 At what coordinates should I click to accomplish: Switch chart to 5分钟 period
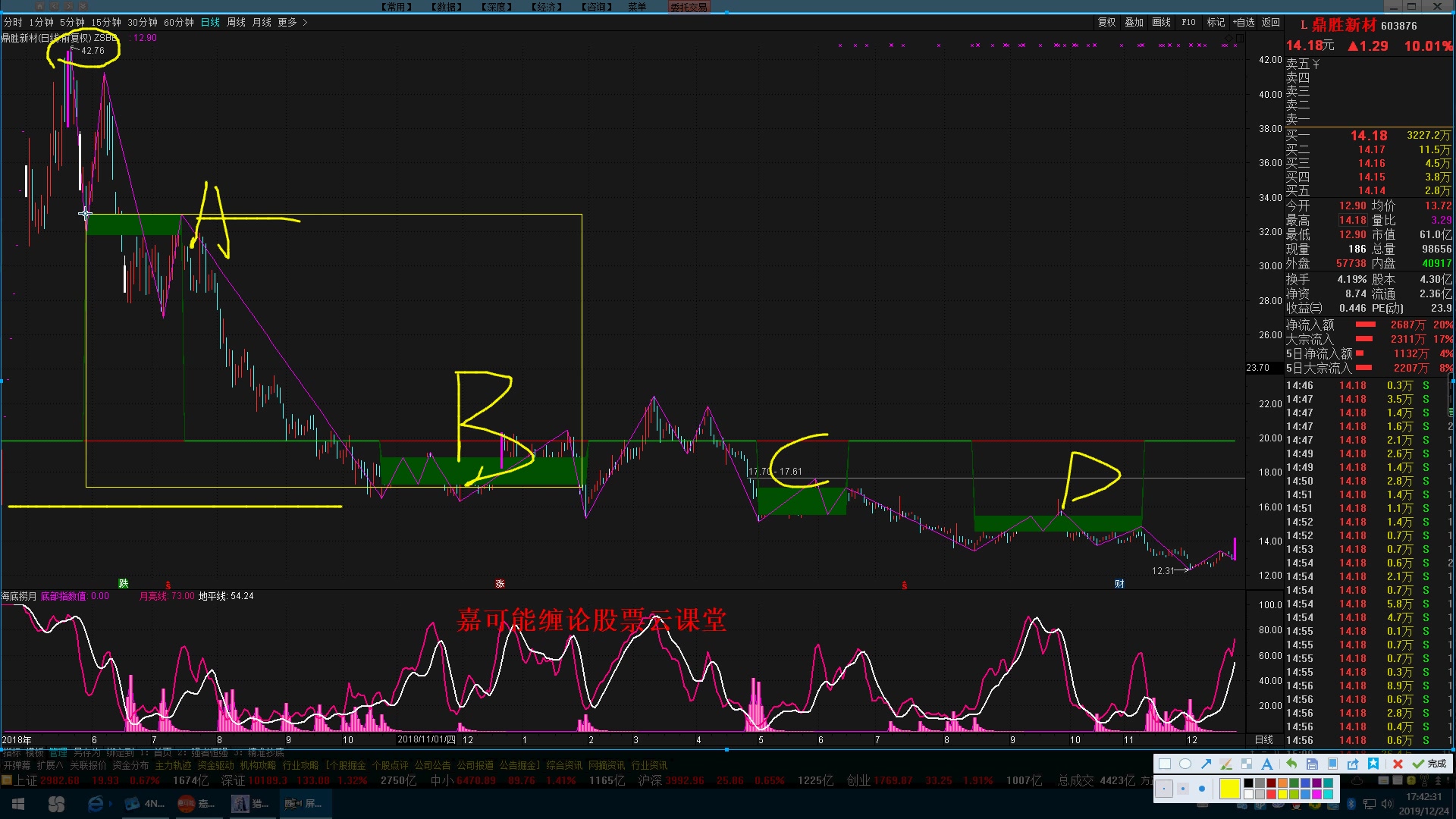point(72,22)
